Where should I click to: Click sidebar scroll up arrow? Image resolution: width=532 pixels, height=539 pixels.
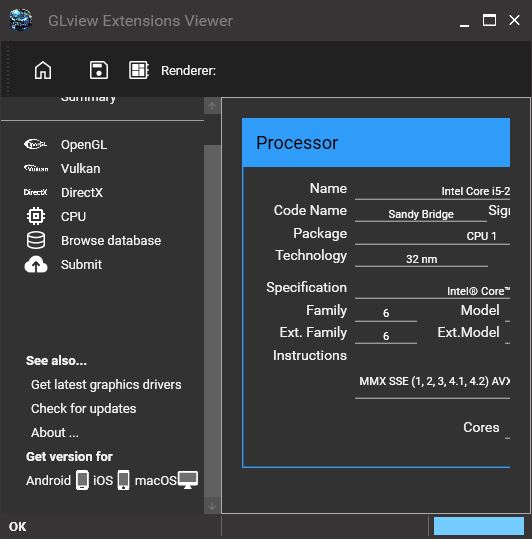click(212, 106)
